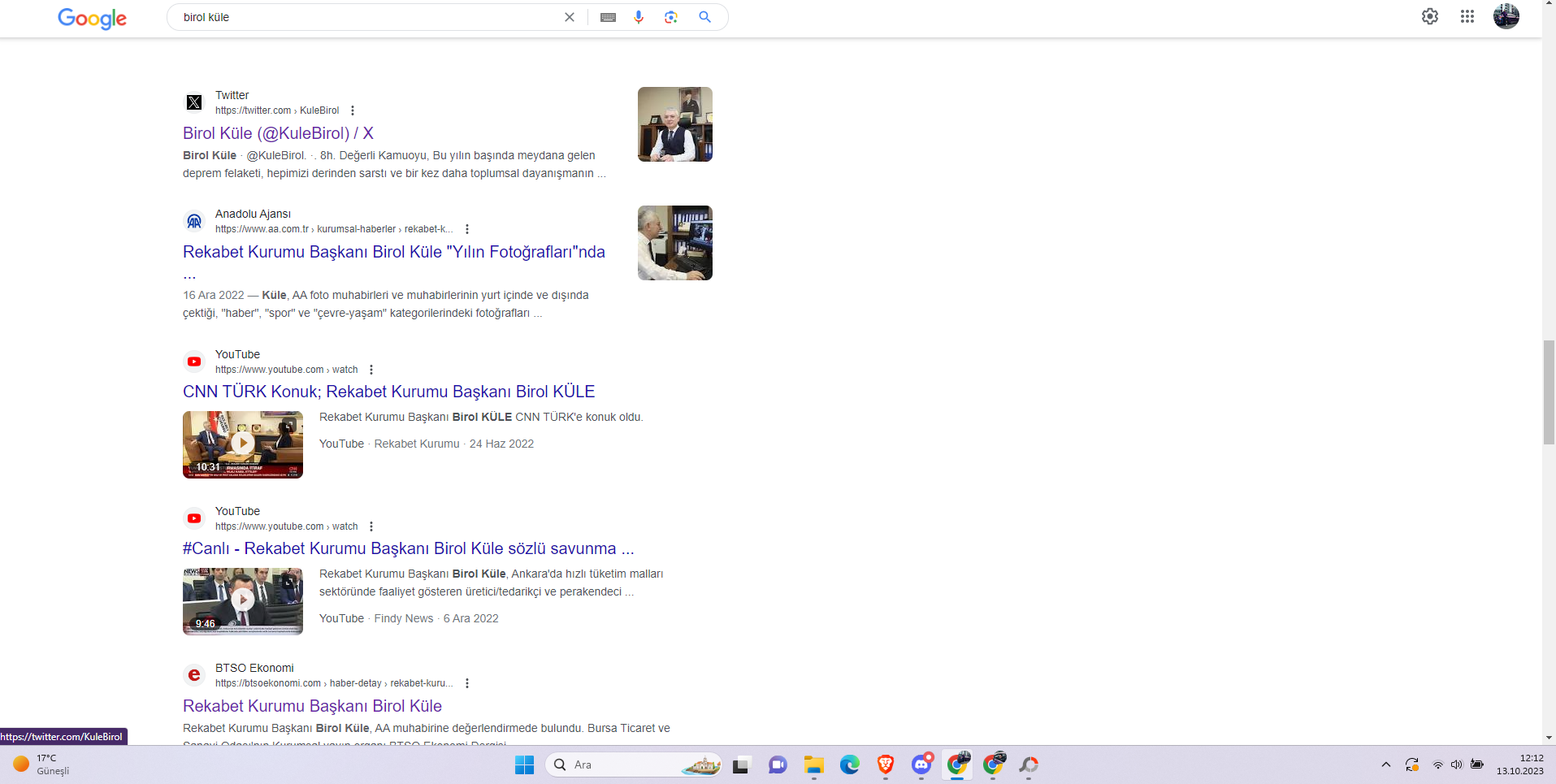Image resolution: width=1556 pixels, height=784 pixels.
Task: Click the YouTube favicon of the CNN TÜRK result
Action: click(194, 362)
